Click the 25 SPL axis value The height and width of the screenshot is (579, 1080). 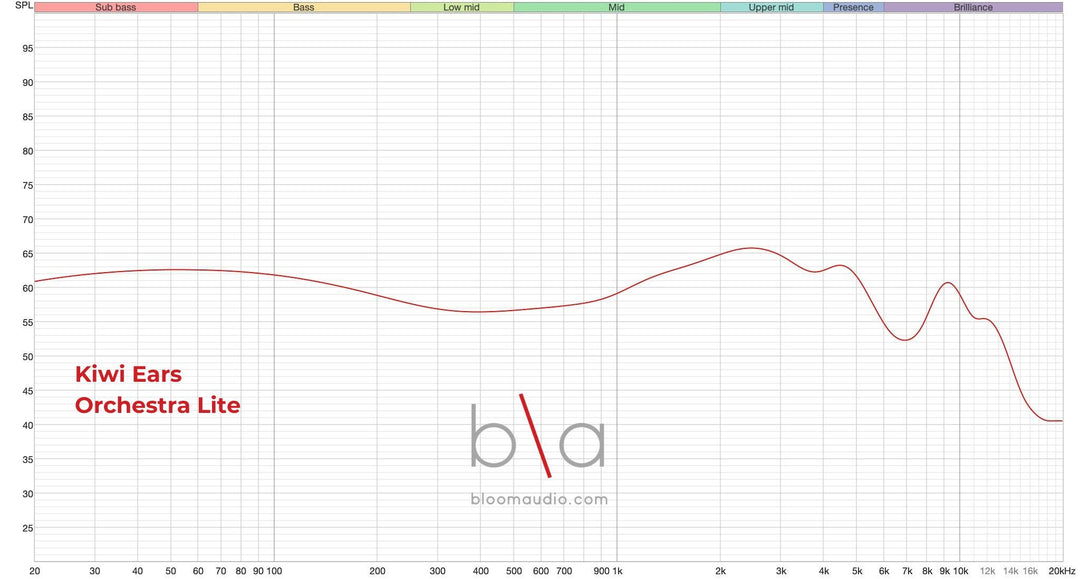(x=28, y=528)
